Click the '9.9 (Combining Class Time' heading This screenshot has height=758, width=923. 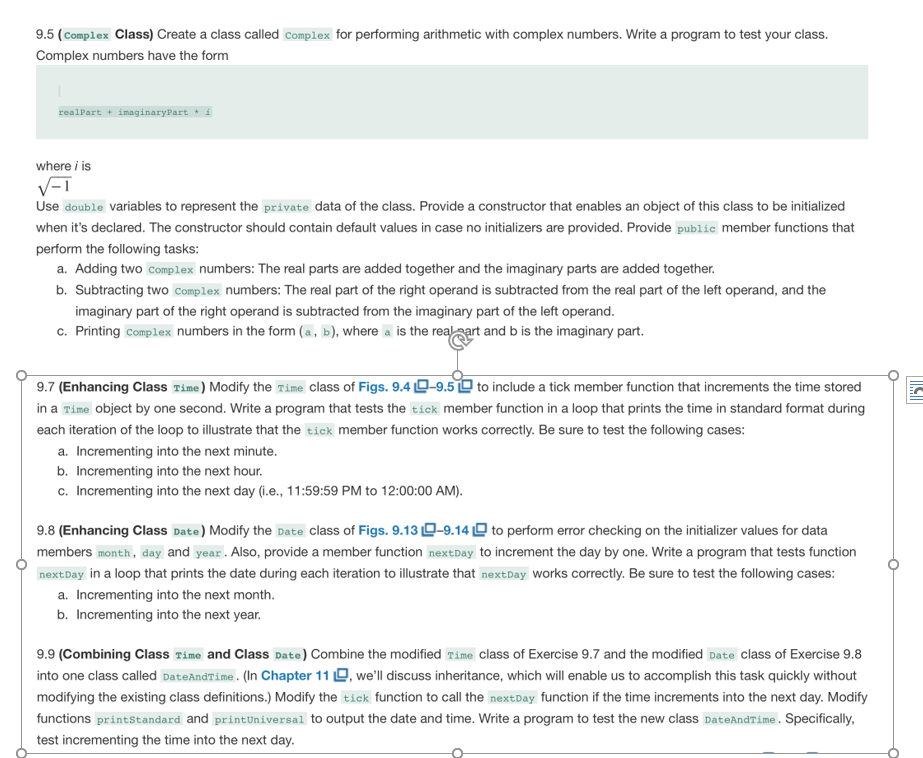pyautogui.click(x=119, y=654)
